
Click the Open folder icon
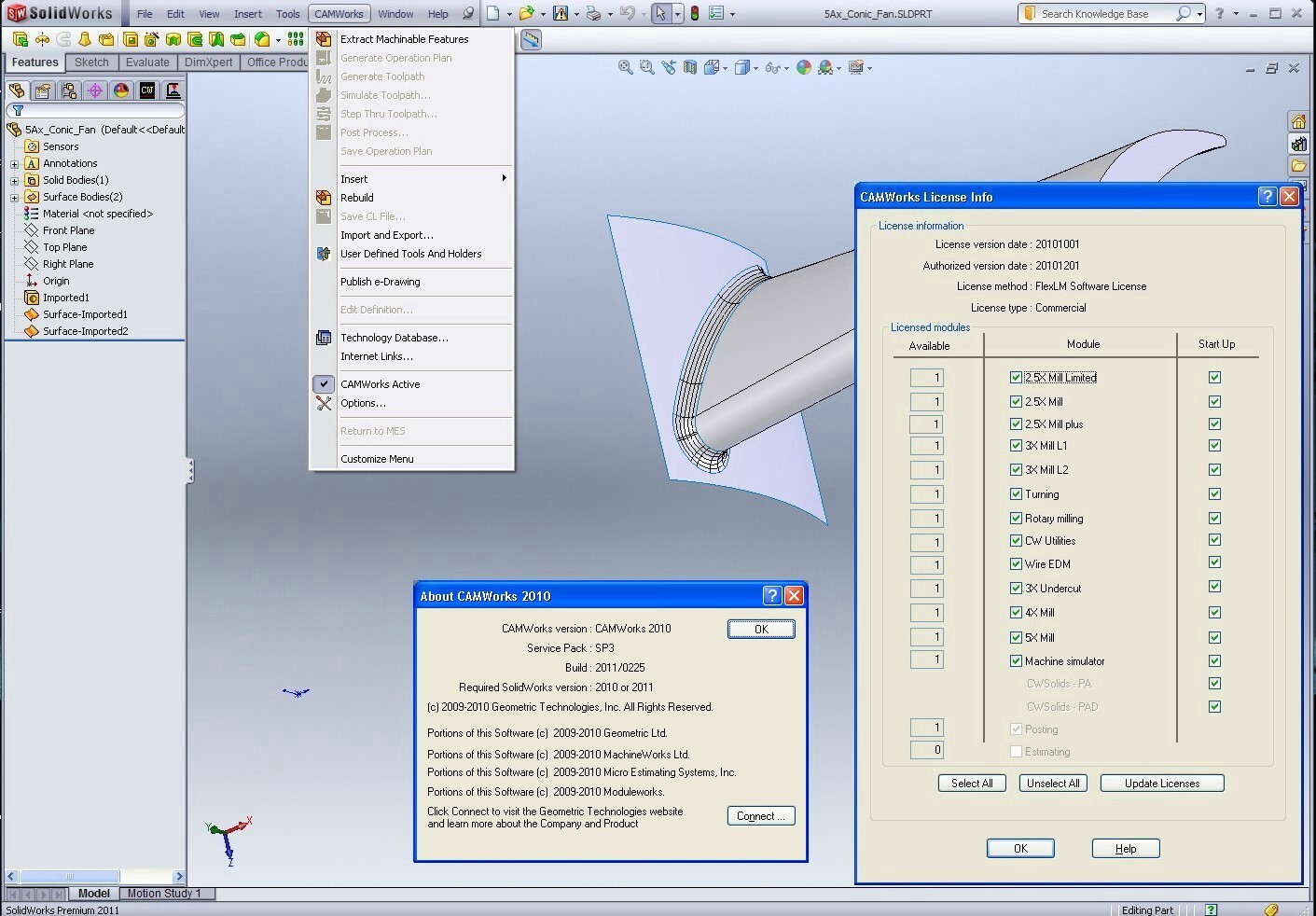coord(527,13)
